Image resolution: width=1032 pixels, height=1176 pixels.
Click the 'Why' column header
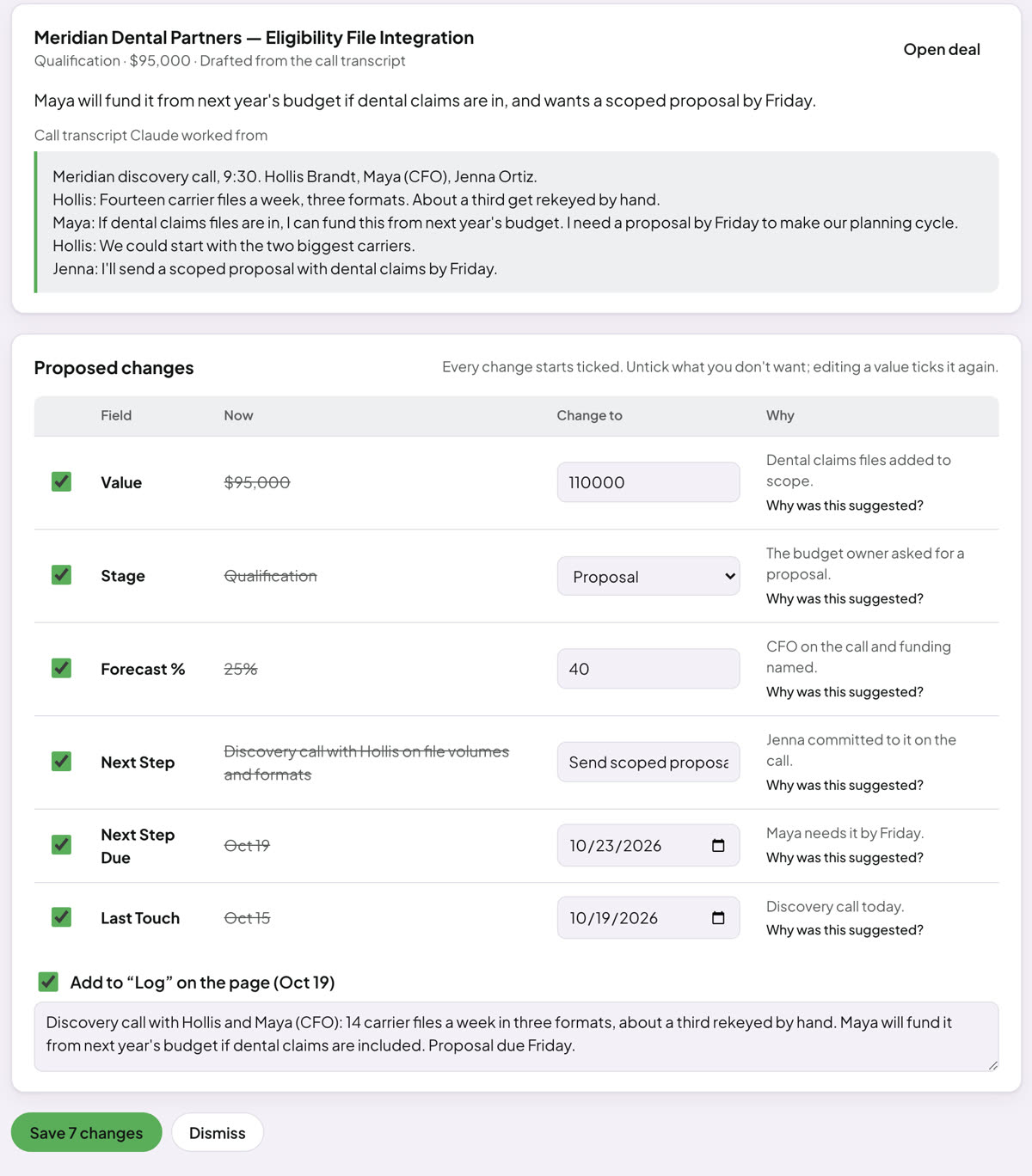(780, 415)
